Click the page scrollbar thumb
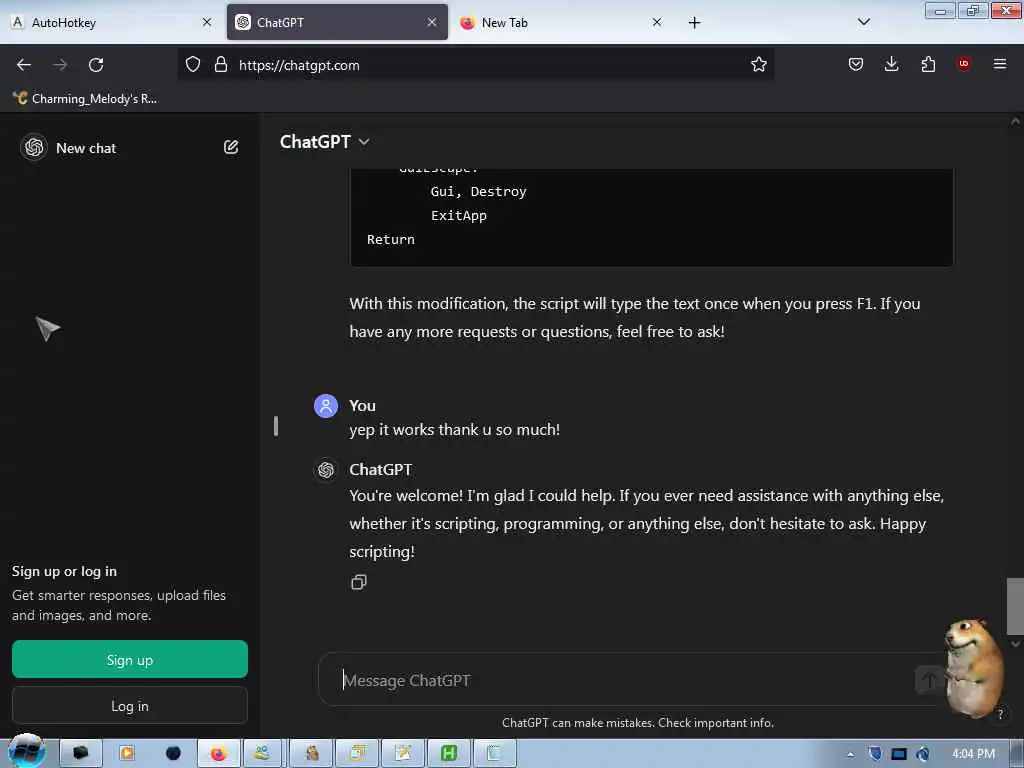 1015,606
